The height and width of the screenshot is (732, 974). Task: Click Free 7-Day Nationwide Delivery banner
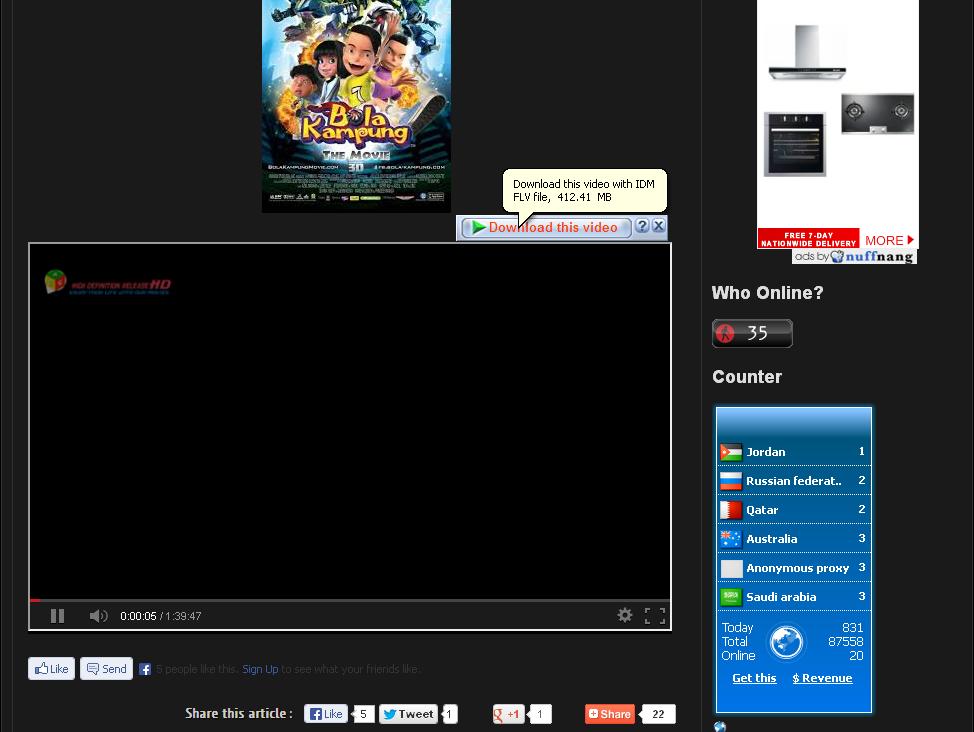pos(808,239)
